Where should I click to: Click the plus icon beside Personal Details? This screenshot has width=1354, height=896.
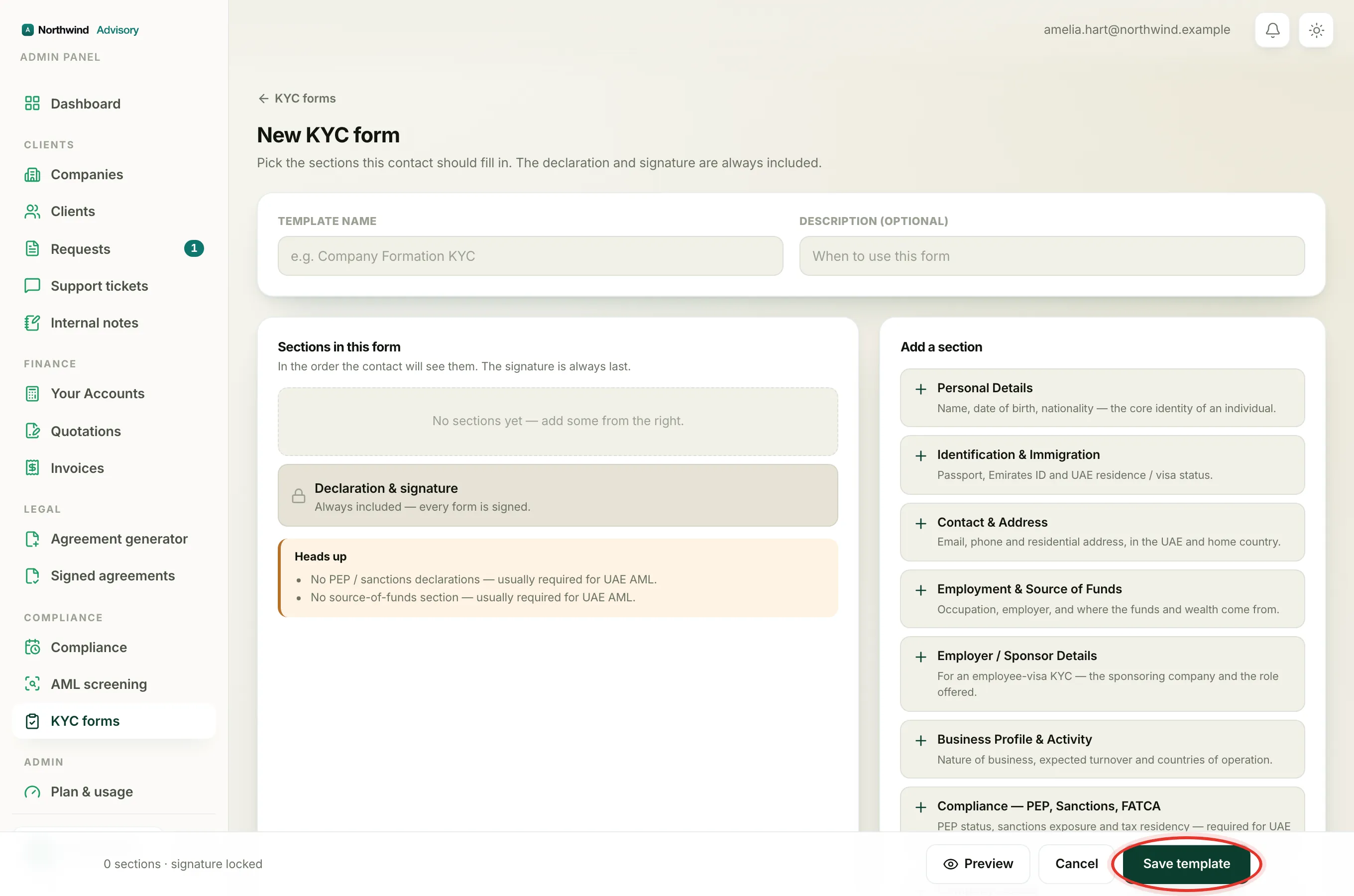920,389
